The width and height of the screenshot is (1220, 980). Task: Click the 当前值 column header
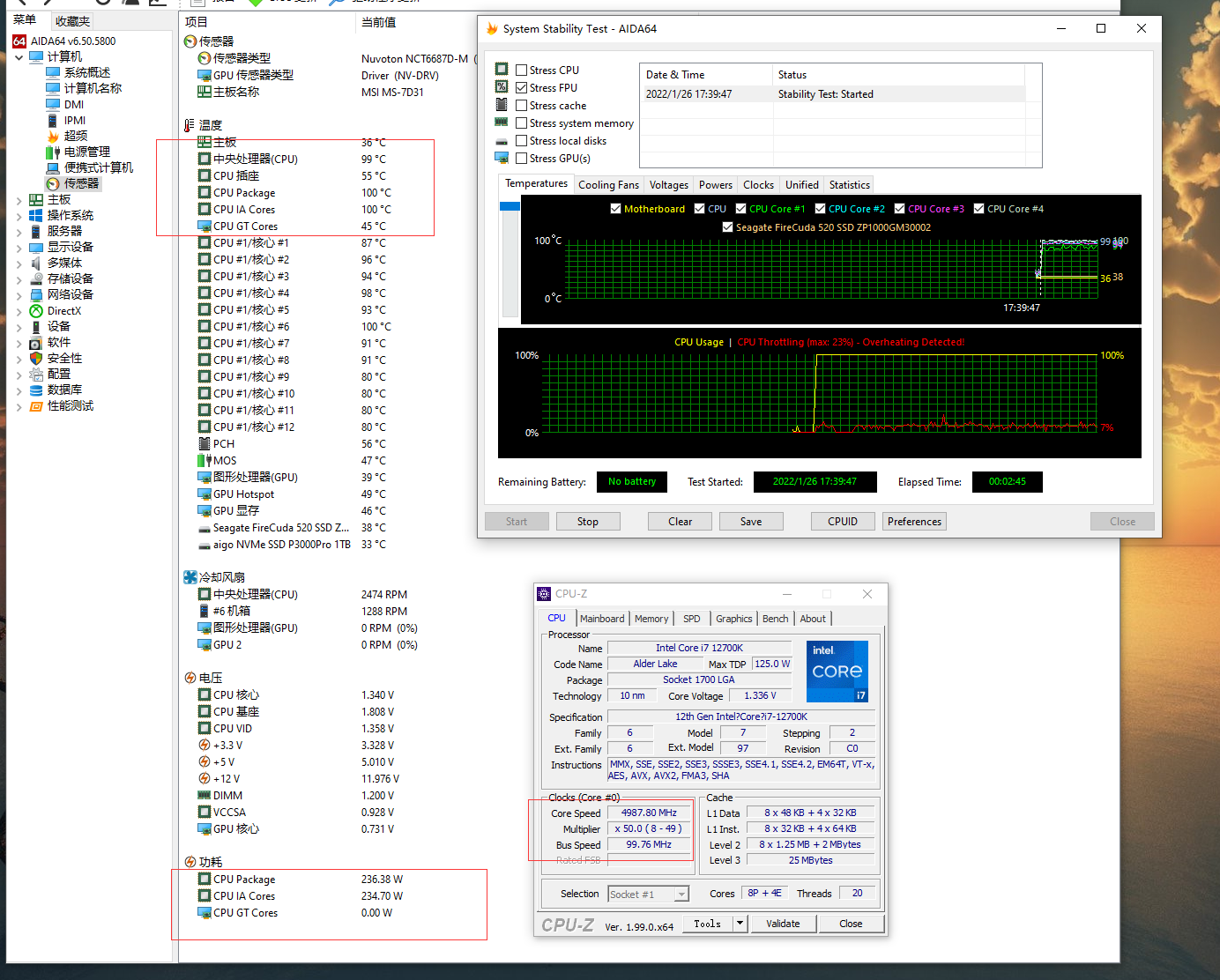pyautogui.click(x=379, y=22)
